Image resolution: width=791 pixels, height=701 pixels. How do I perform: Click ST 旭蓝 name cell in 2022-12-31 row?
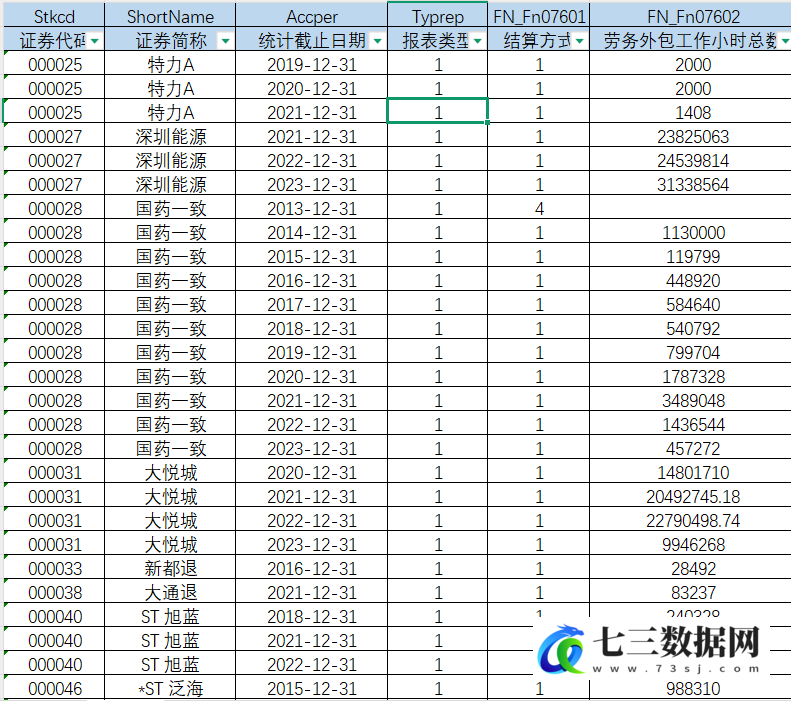point(170,665)
